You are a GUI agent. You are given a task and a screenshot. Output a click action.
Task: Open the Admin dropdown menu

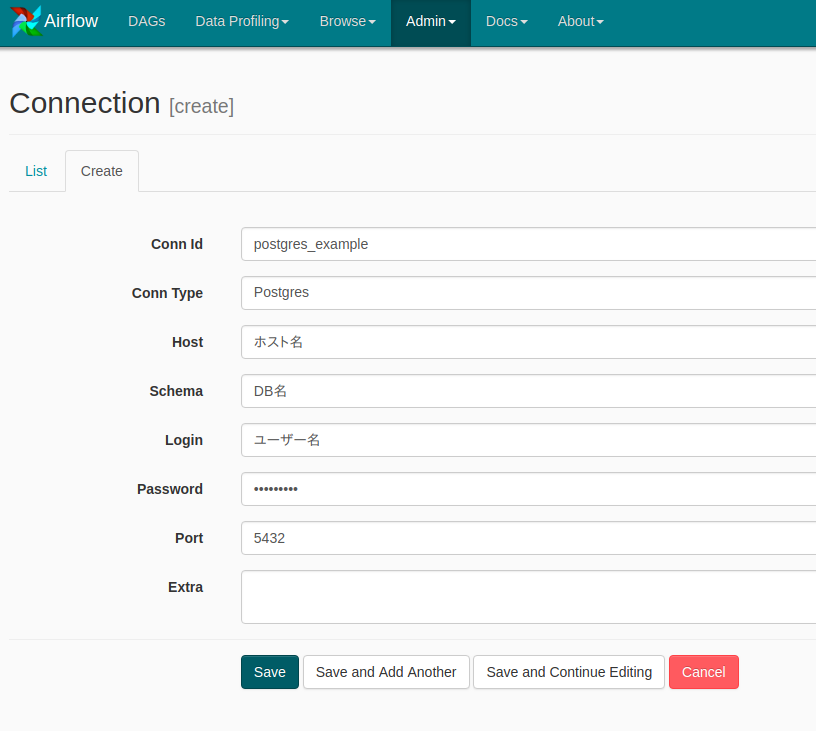tap(430, 21)
